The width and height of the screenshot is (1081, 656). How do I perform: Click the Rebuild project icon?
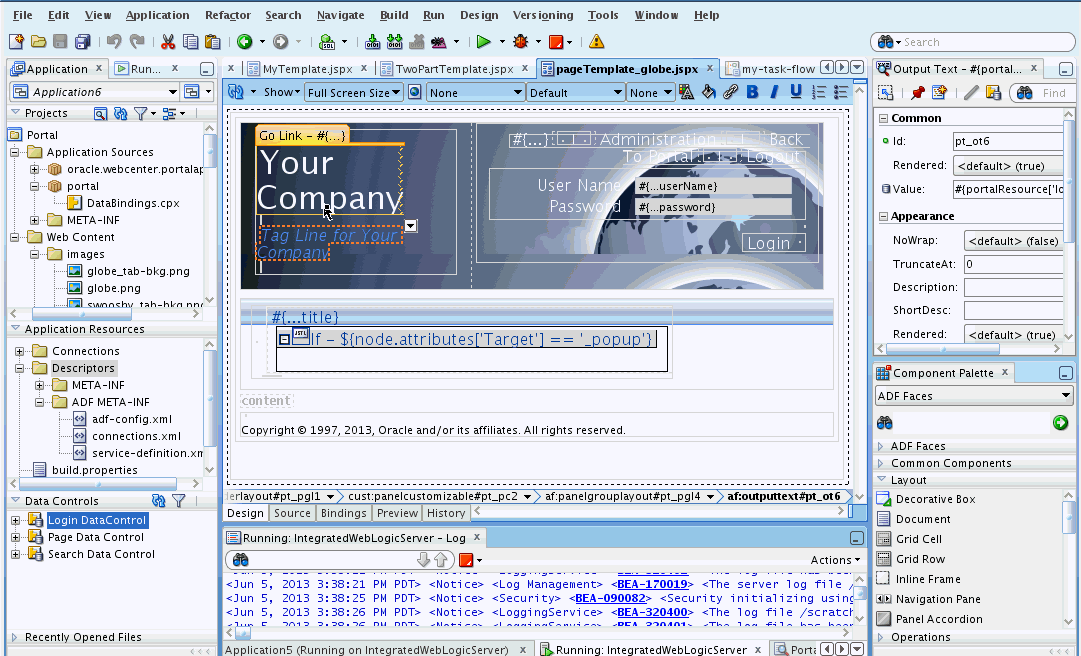click(394, 42)
